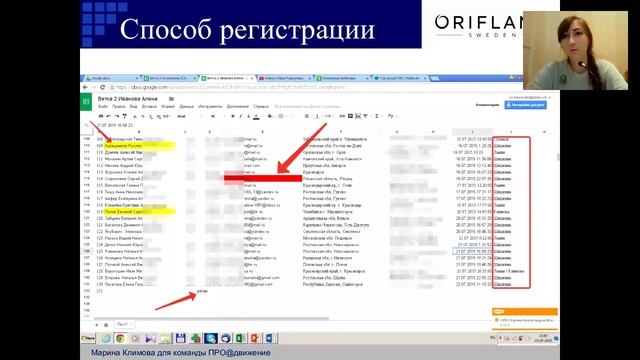Switch to the YouTube browser tab
The image size is (640, 360).
(284, 78)
